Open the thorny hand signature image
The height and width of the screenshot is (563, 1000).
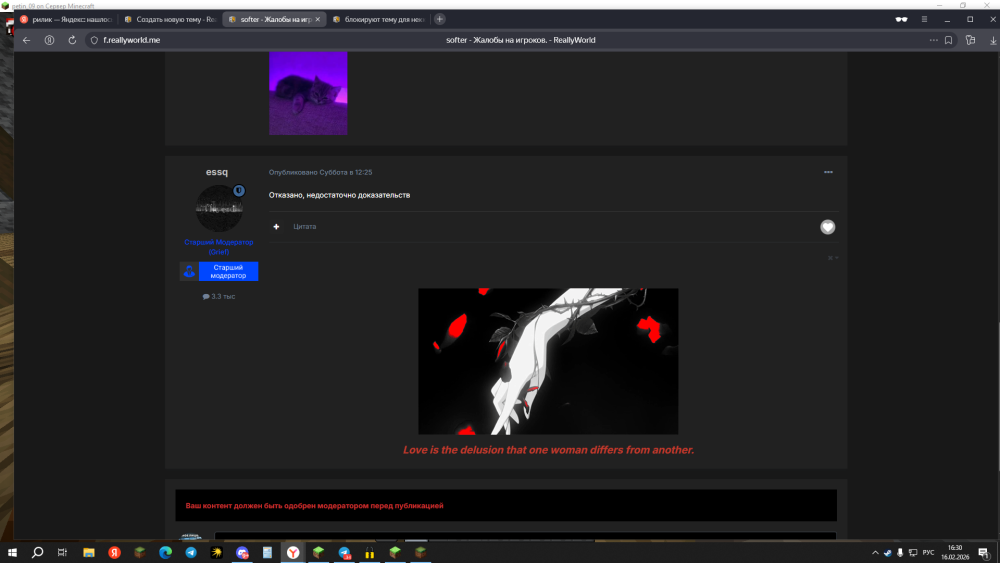(x=548, y=361)
